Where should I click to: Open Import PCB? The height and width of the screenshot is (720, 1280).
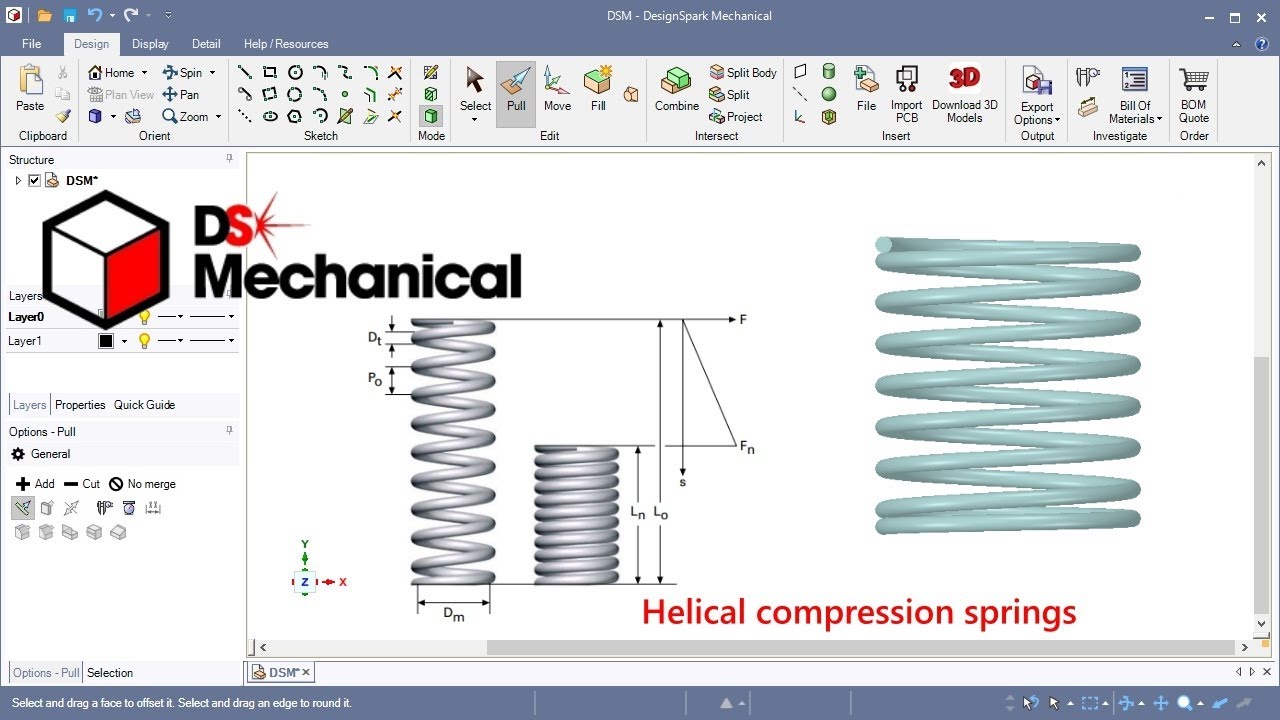pyautogui.click(x=906, y=93)
